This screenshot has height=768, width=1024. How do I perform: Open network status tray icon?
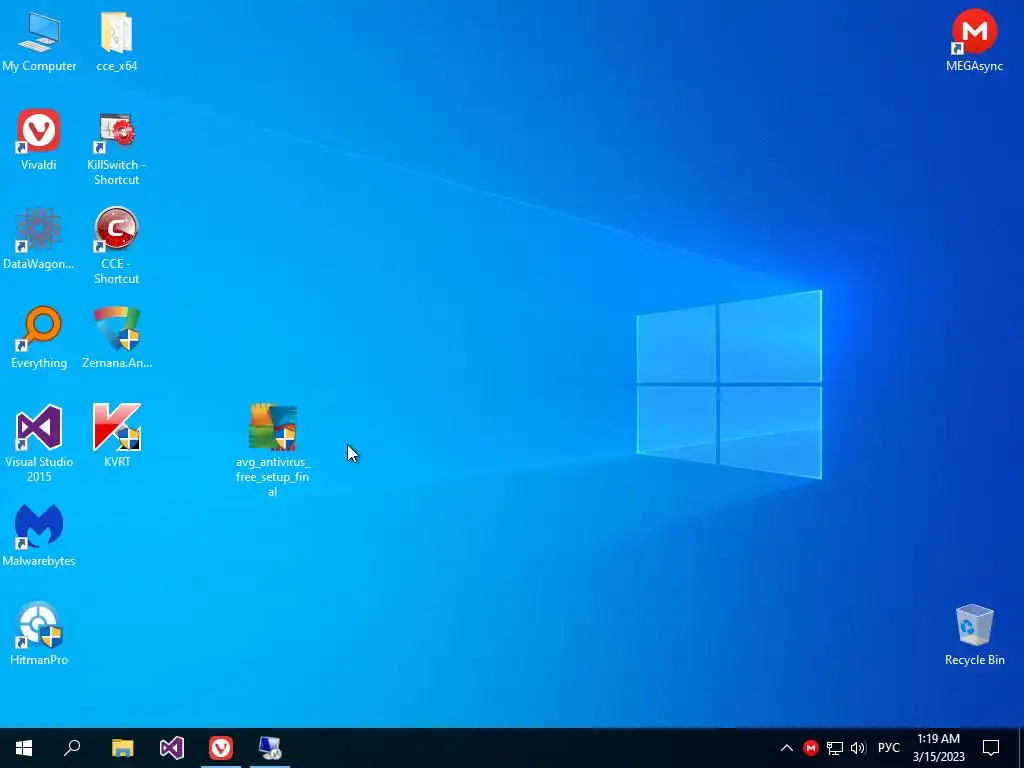tap(835, 748)
